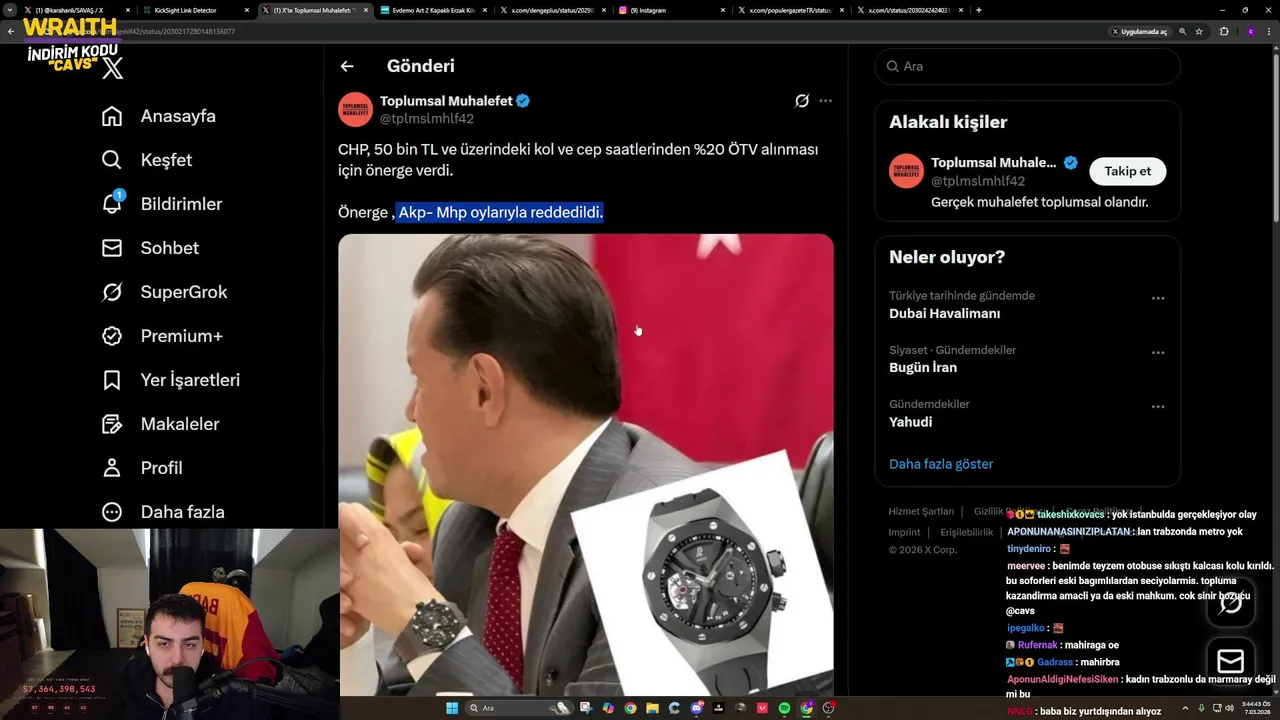Go back using the Gönderi arrow
The width and height of the screenshot is (1280, 720).
(x=347, y=66)
